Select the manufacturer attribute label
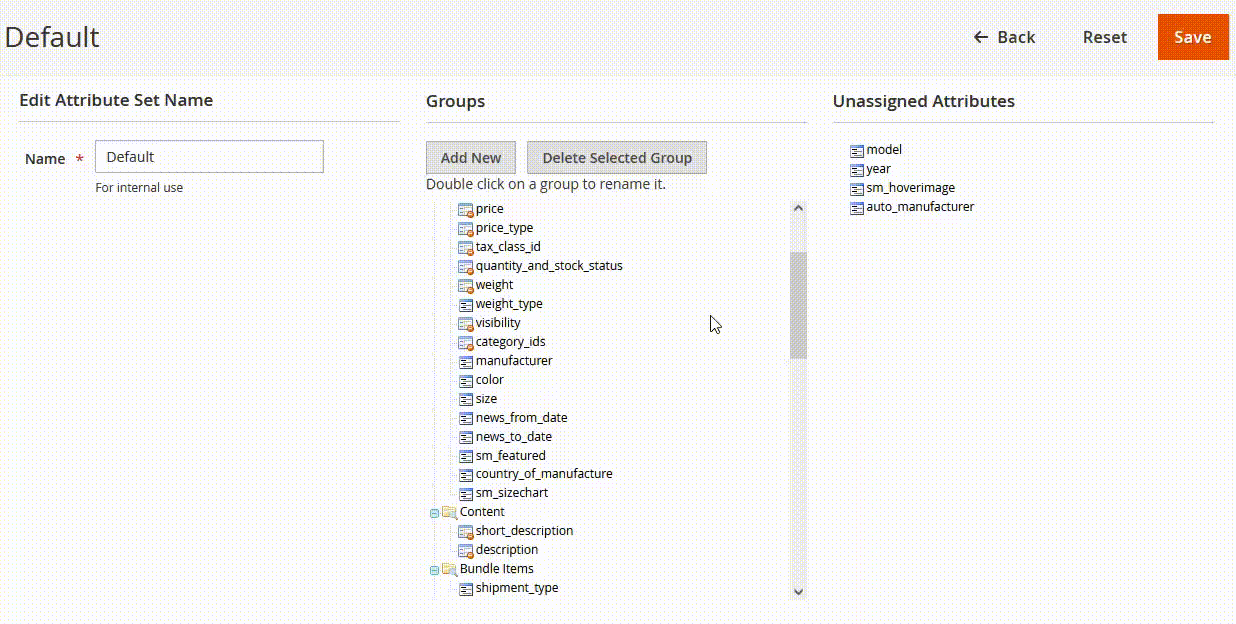Viewport: 1236px width, 624px height. tap(514, 361)
